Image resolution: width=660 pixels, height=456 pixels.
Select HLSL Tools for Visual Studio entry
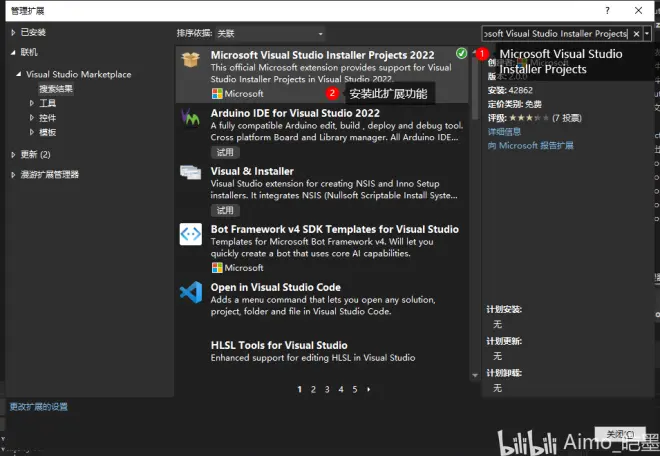click(279, 346)
